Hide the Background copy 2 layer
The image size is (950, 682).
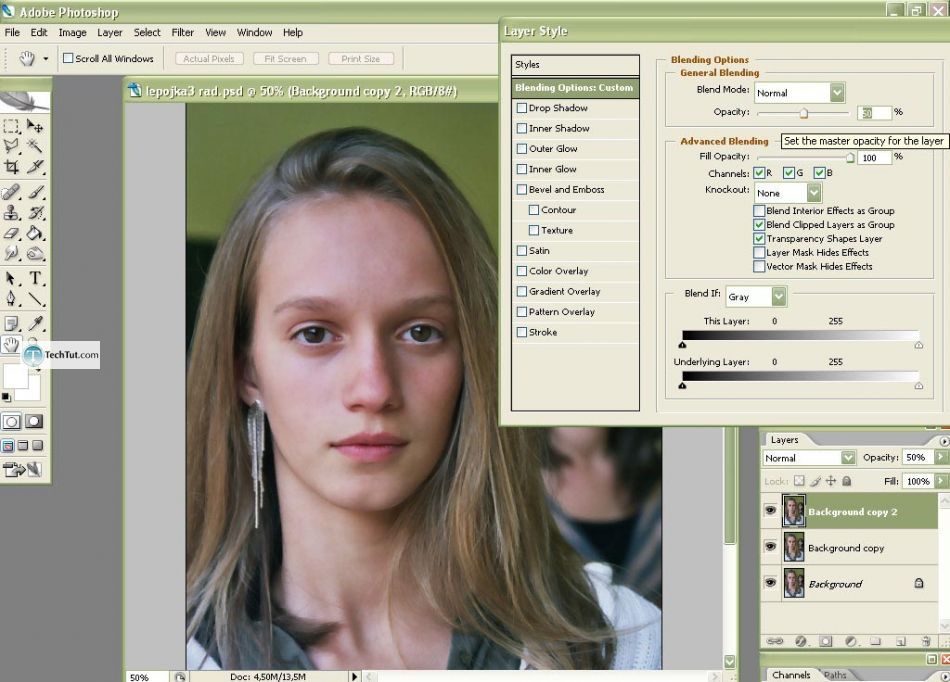click(770, 511)
